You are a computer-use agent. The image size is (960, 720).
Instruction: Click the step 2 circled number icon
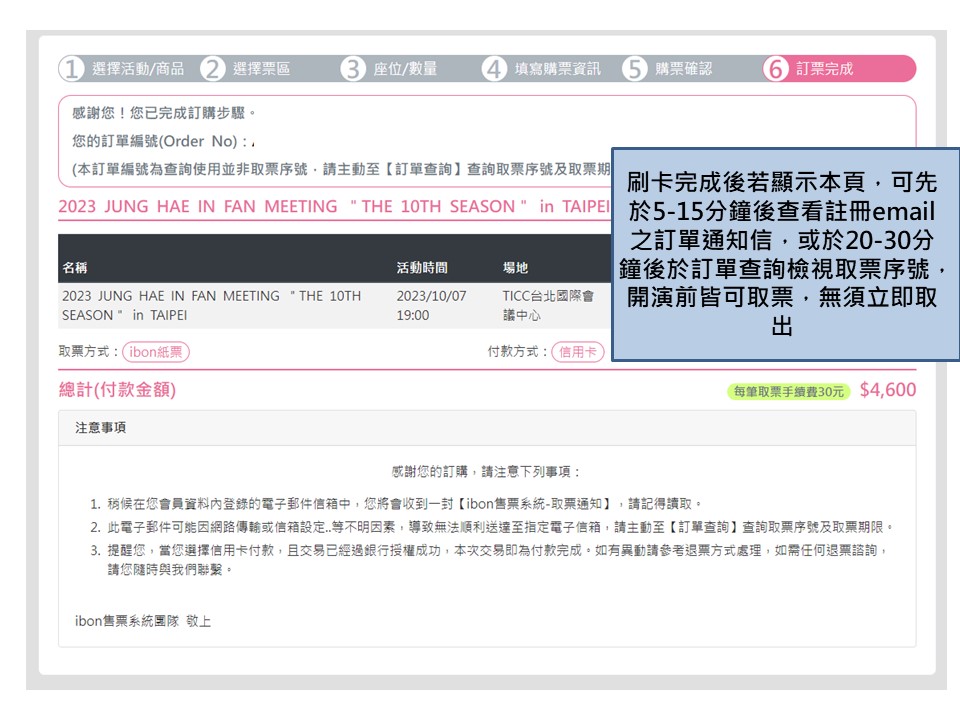[x=212, y=69]
